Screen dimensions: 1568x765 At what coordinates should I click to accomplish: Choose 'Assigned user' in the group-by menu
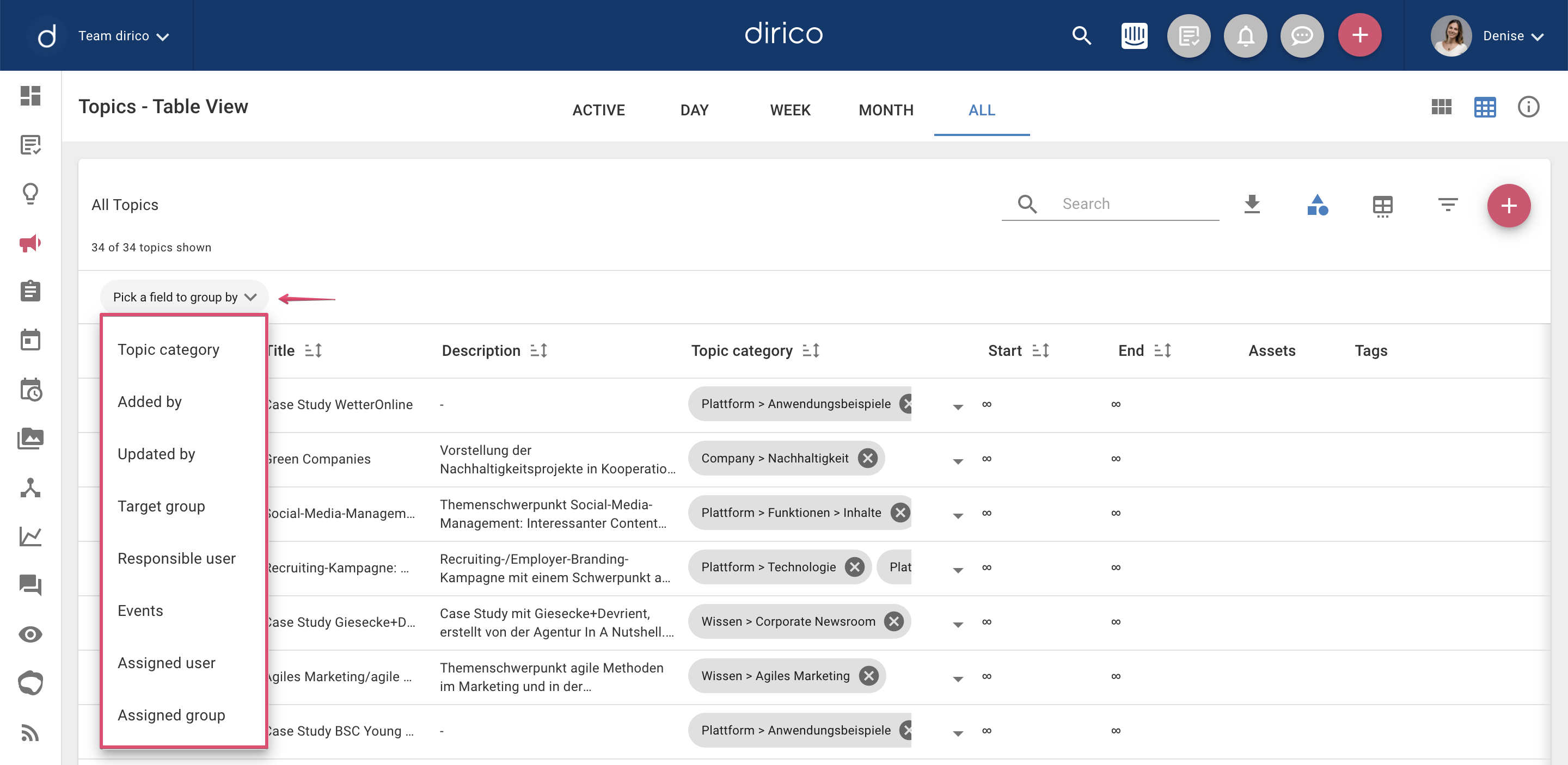coord(185,663)
